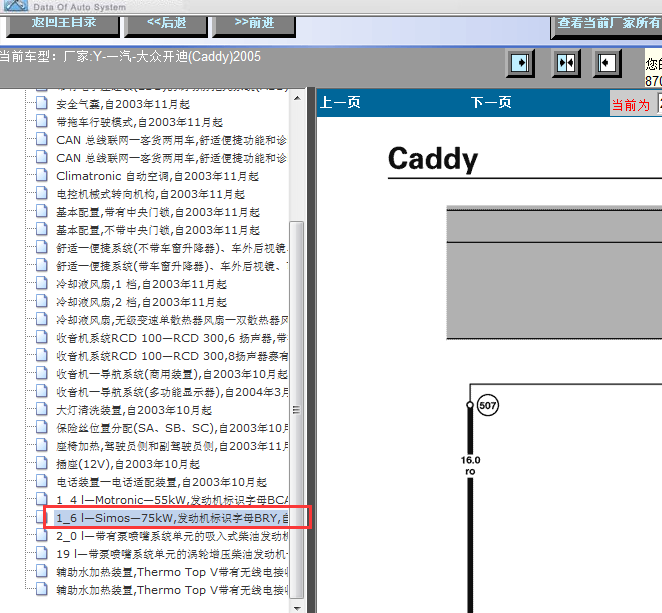662x613 pixels.
Task: Click the 16.0 ro wire label
Action: tap(470, 465)
